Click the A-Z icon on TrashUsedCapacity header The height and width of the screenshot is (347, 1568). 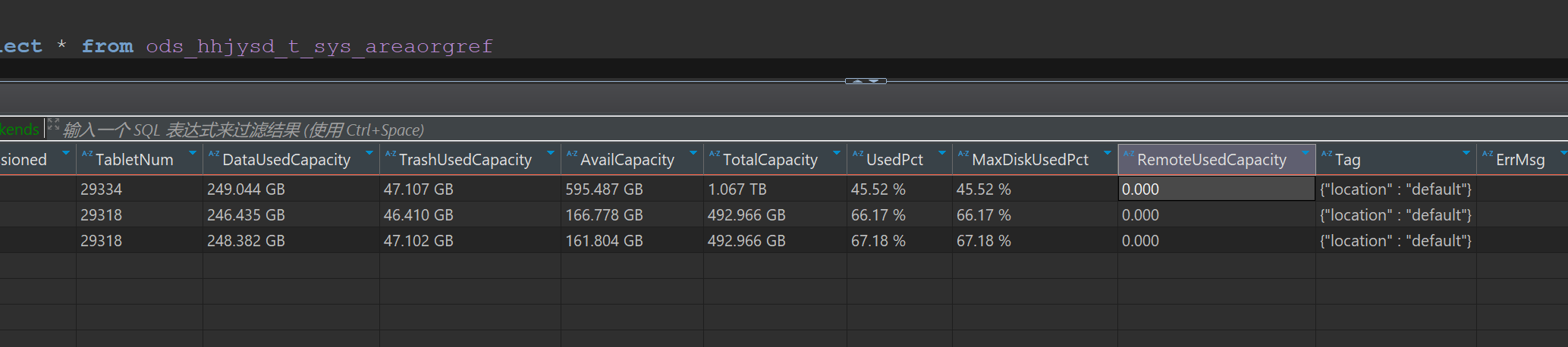(390, 155)
